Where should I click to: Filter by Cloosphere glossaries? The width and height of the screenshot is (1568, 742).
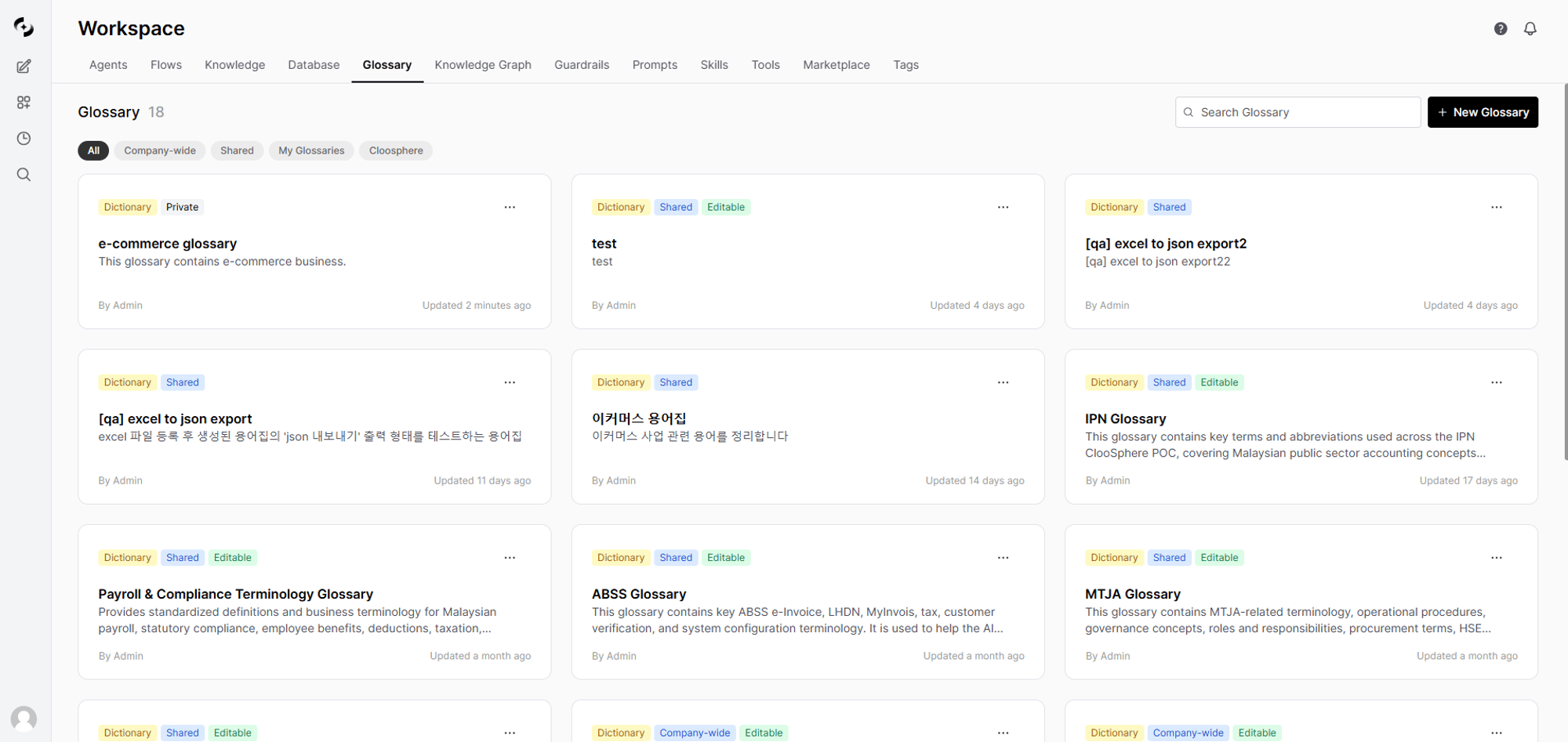pos(396,150)
